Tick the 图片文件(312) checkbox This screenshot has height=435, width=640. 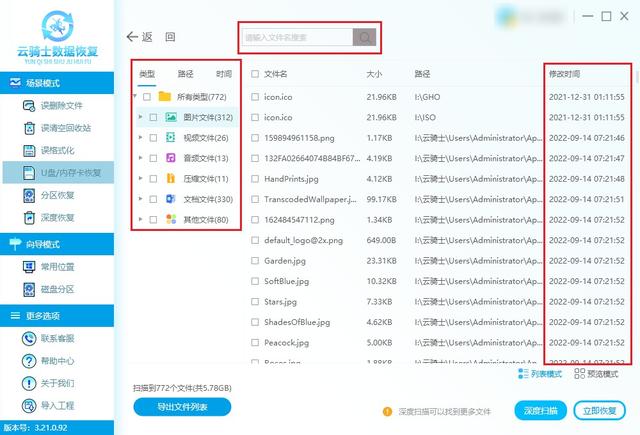point(153,118)
